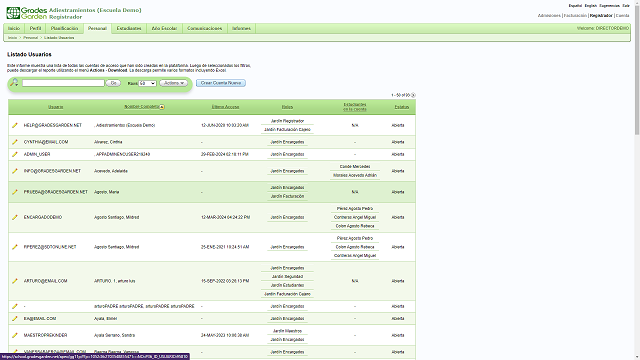640x360 pixels.
Task: Click the pencil icon beside ENCARGADODEMO
Action: pos(15,217)
